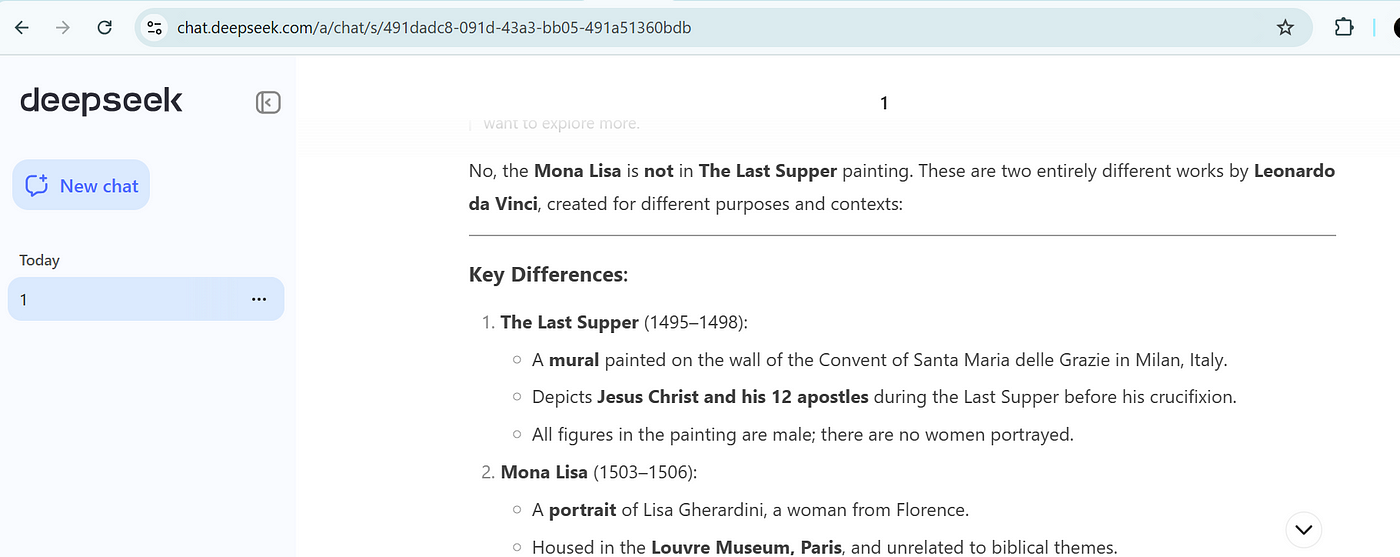Open the three-dot menu for chat "1"
This screenshot has height=557, width=1400.
tap(259, 299)
